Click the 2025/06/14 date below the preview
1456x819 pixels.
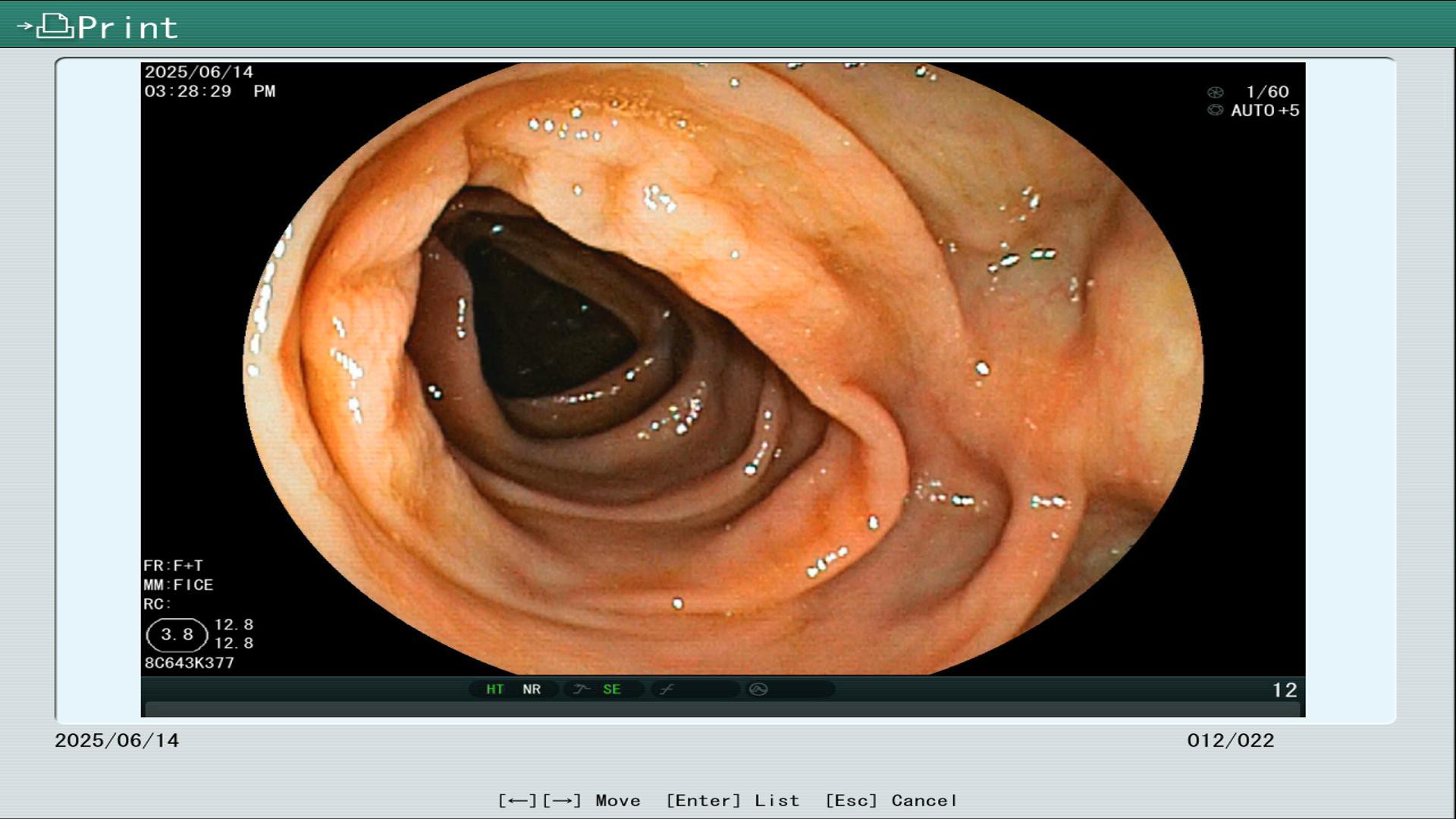click(x=117, y=741)
